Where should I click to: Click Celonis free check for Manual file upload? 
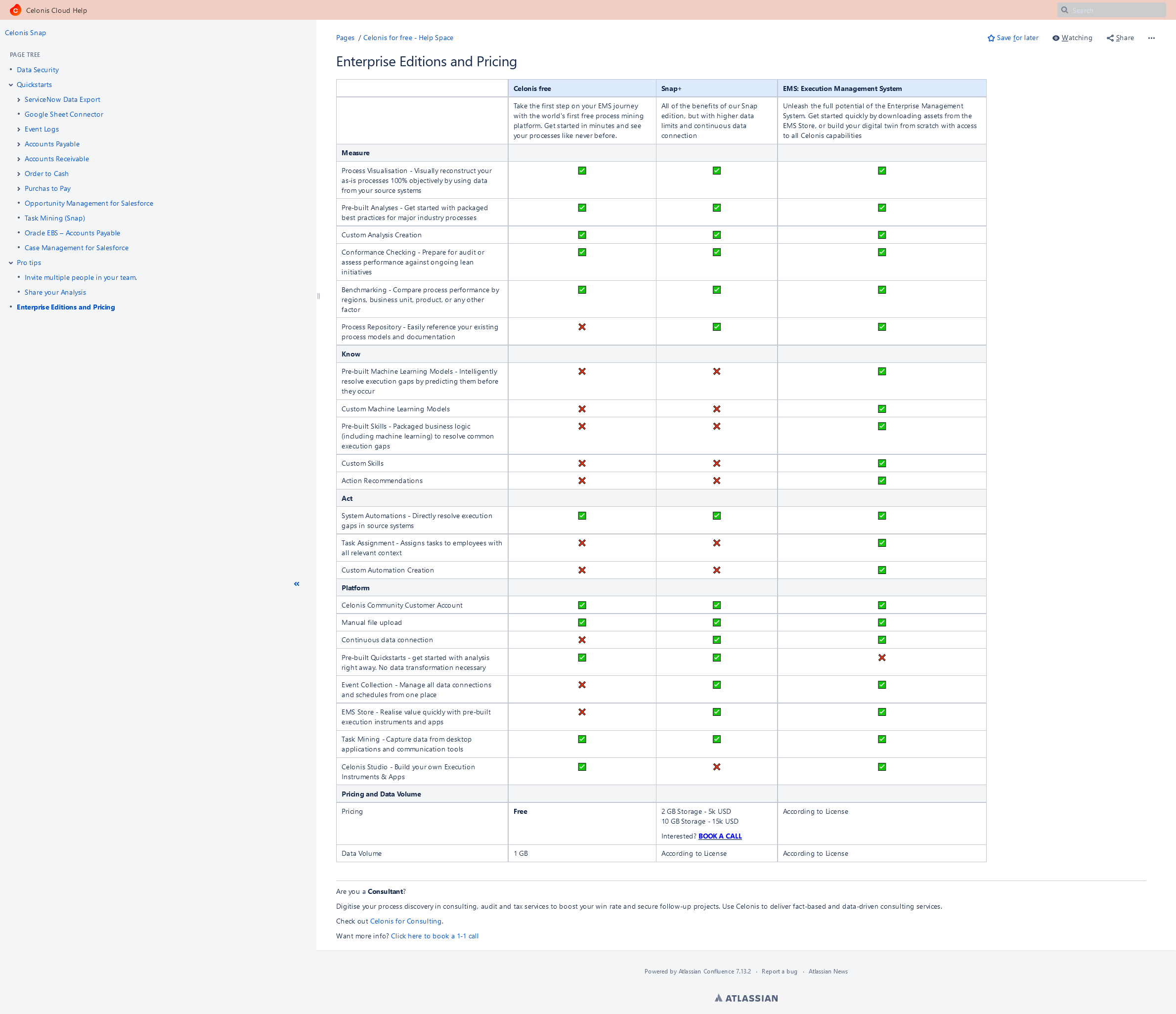tap(582, 622)
